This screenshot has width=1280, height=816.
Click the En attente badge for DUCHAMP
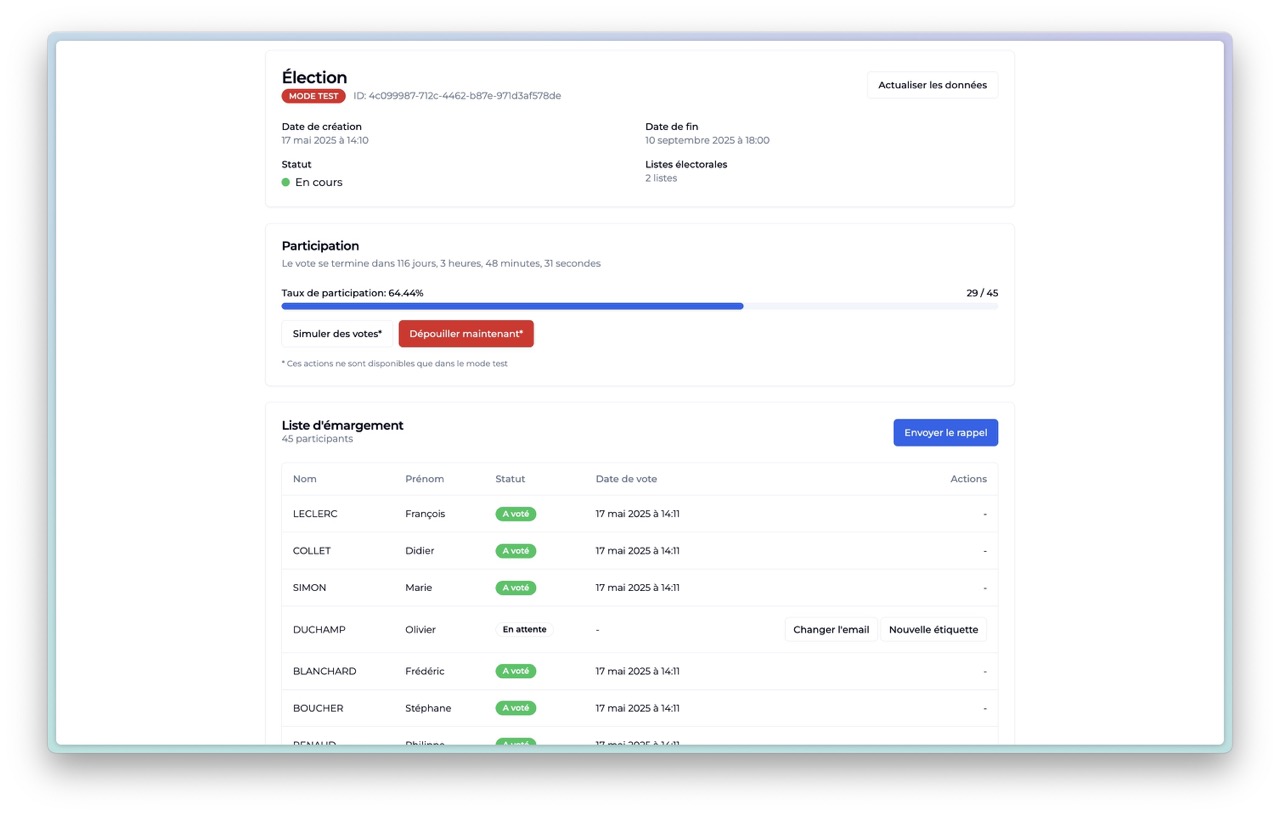tap(524, 630)
